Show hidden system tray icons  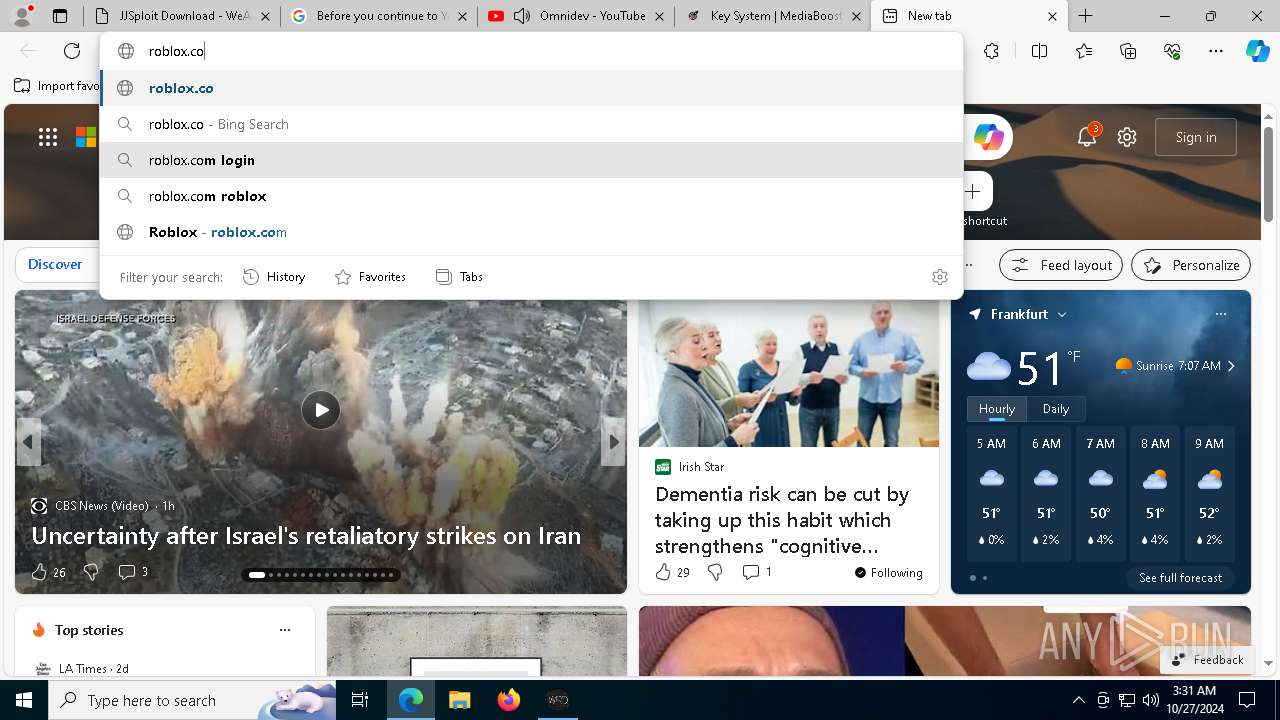coord(1078,700)
